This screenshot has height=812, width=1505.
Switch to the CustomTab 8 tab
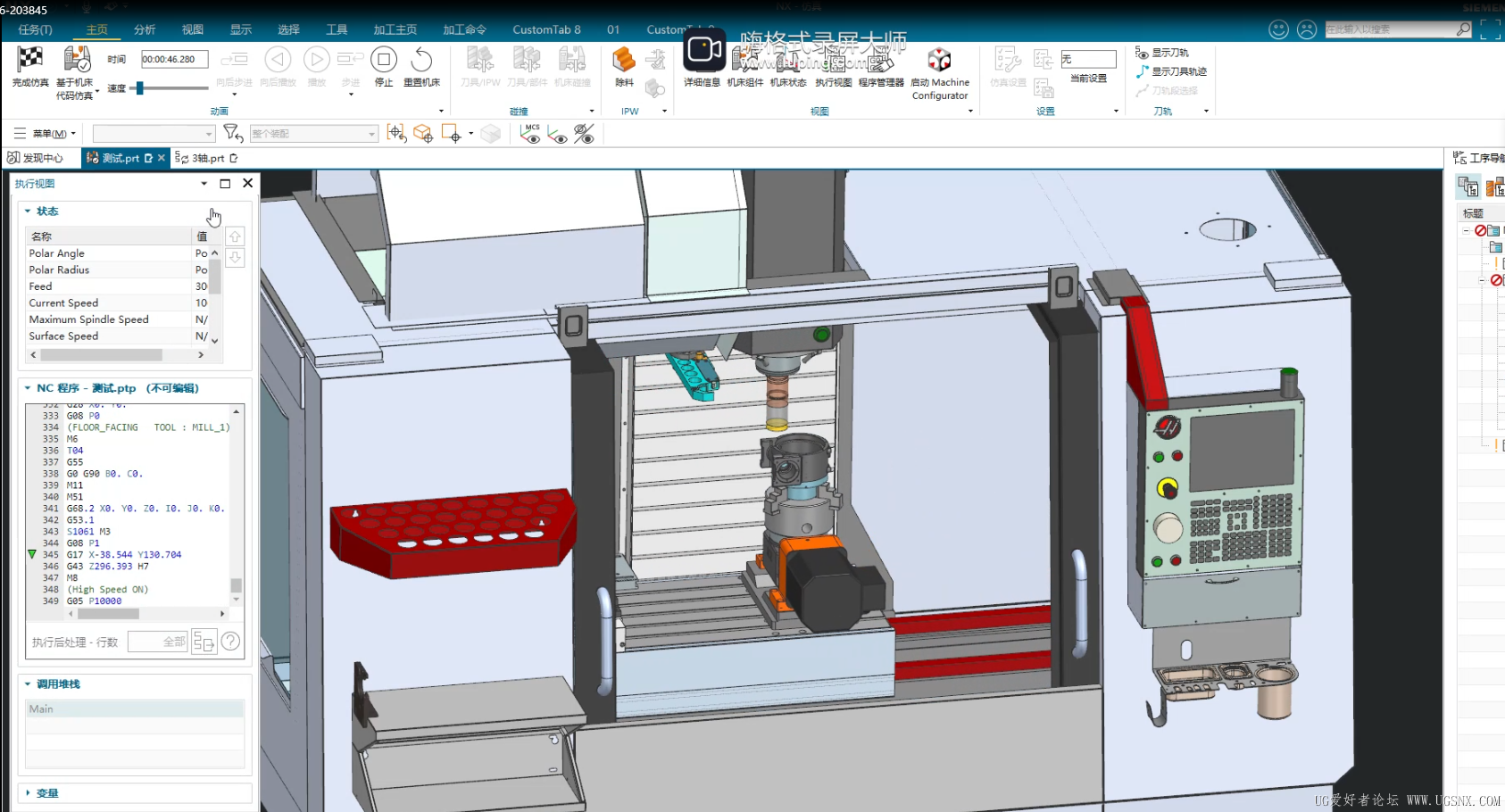pos(546,29)
